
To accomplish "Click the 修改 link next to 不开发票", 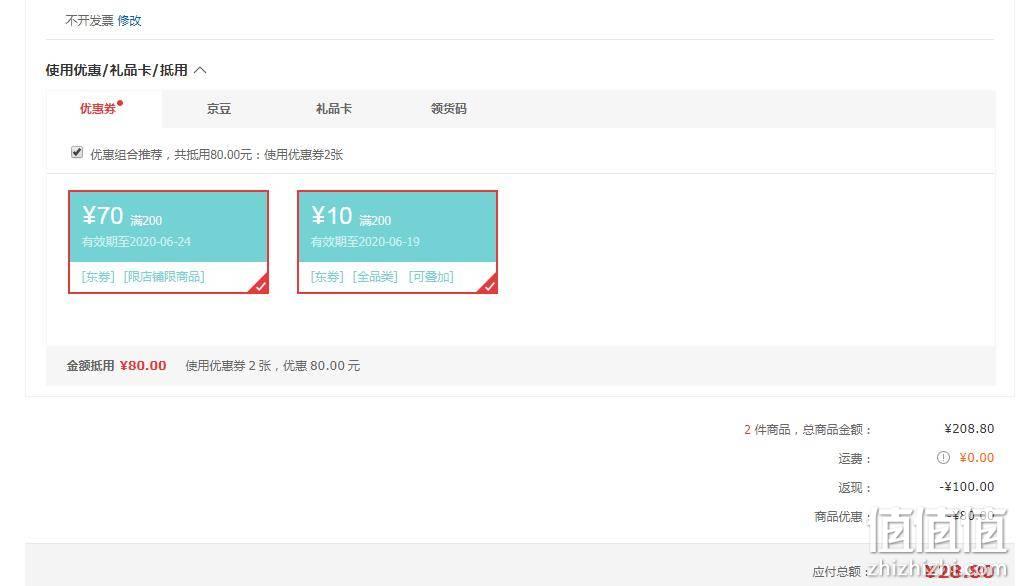I will [129, 21].
